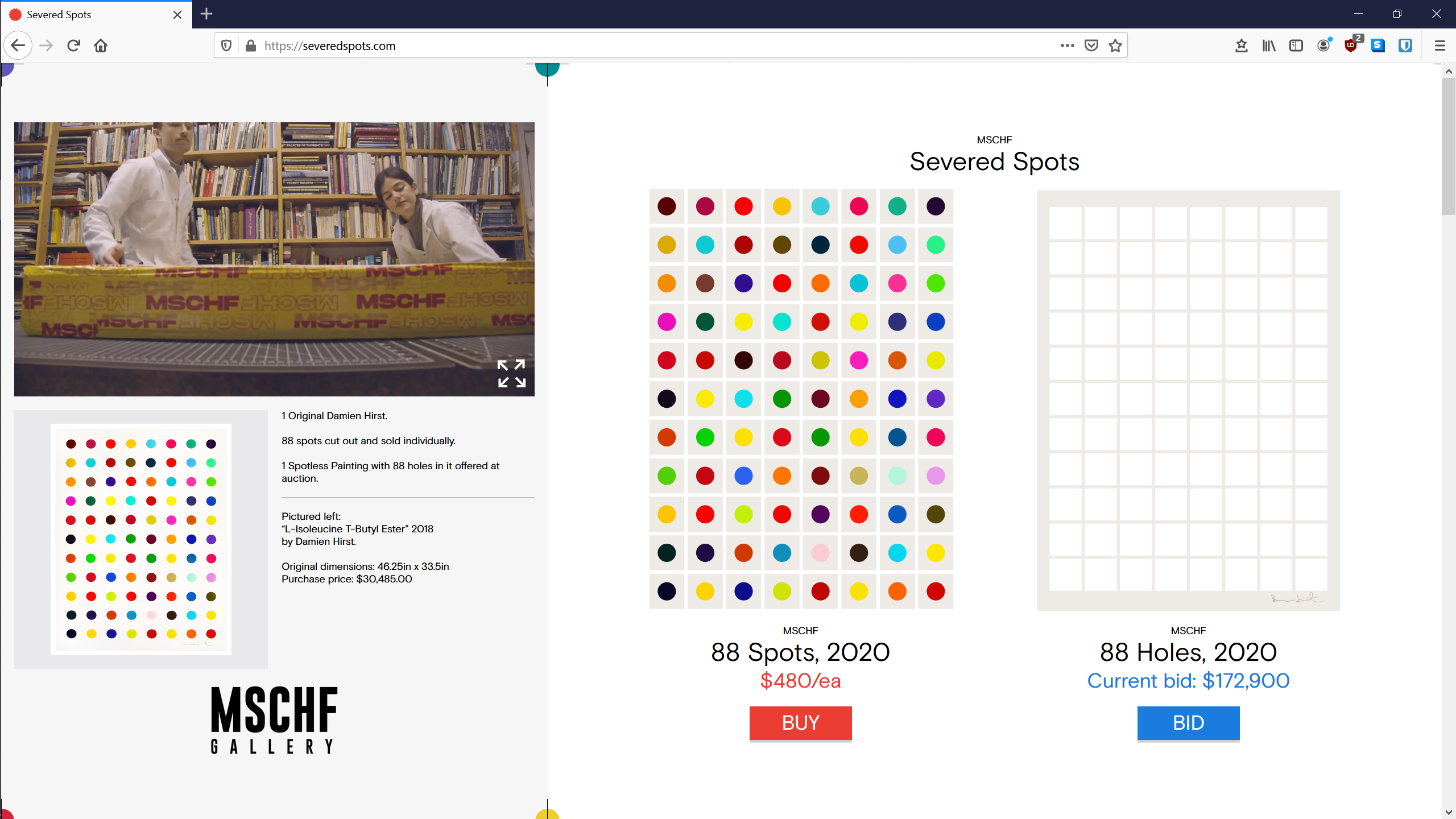Click the red BUY button
This screenshot has height=819, width=1456.
pos(800,723)
